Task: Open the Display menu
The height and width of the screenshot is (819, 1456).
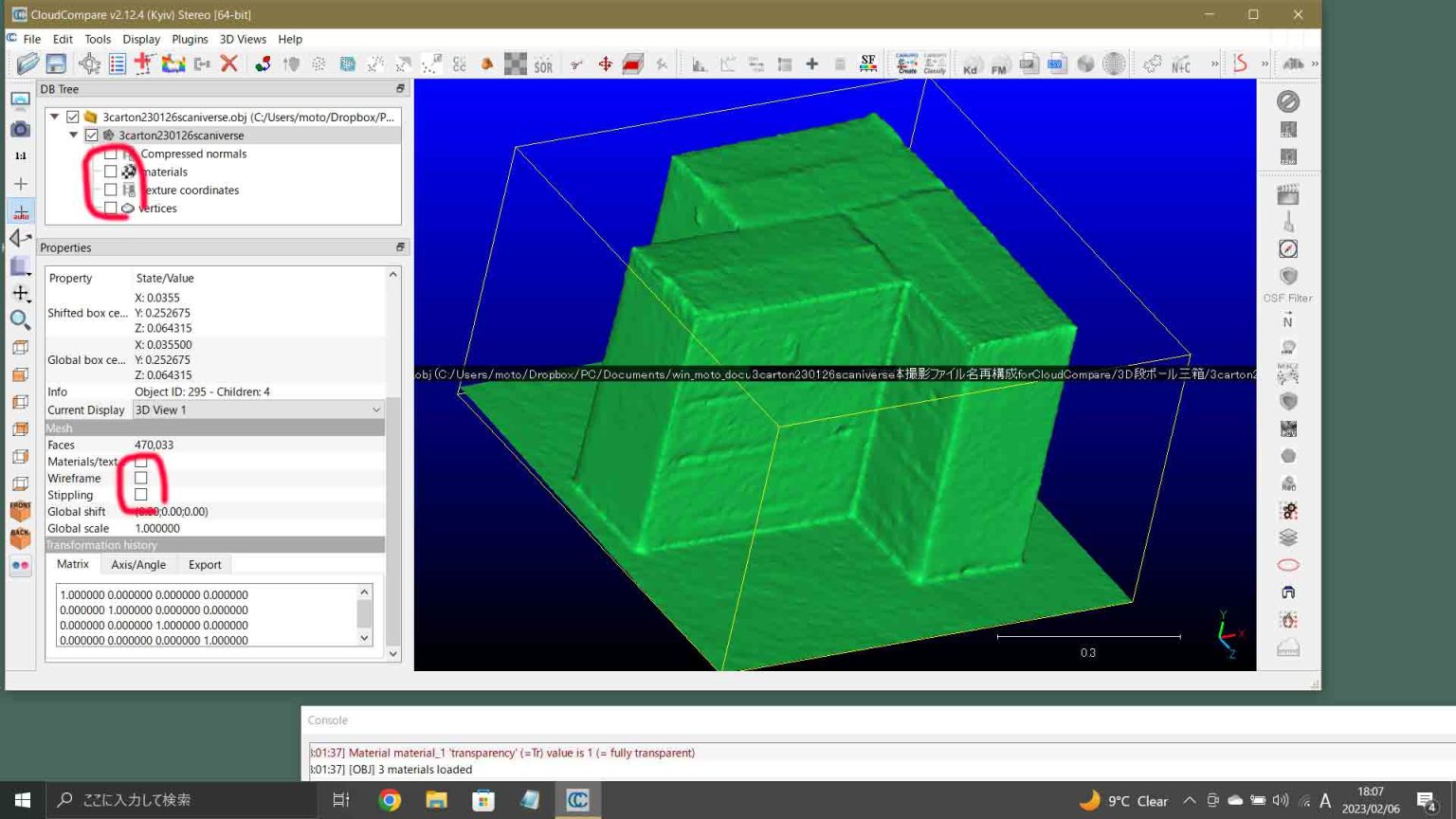Action: click(141, 39)
